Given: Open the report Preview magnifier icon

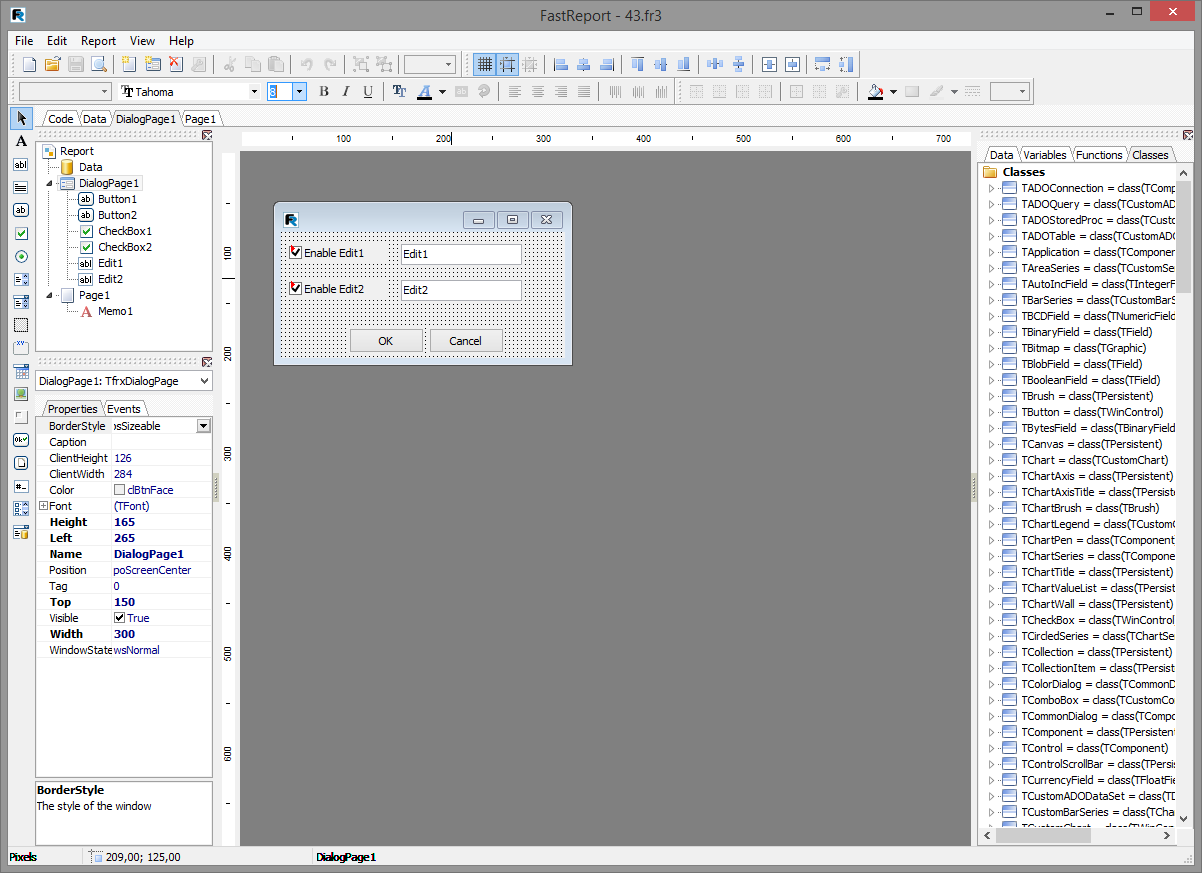Looking at the screenshot, I should pyautogui.click(x=99, y=65).
